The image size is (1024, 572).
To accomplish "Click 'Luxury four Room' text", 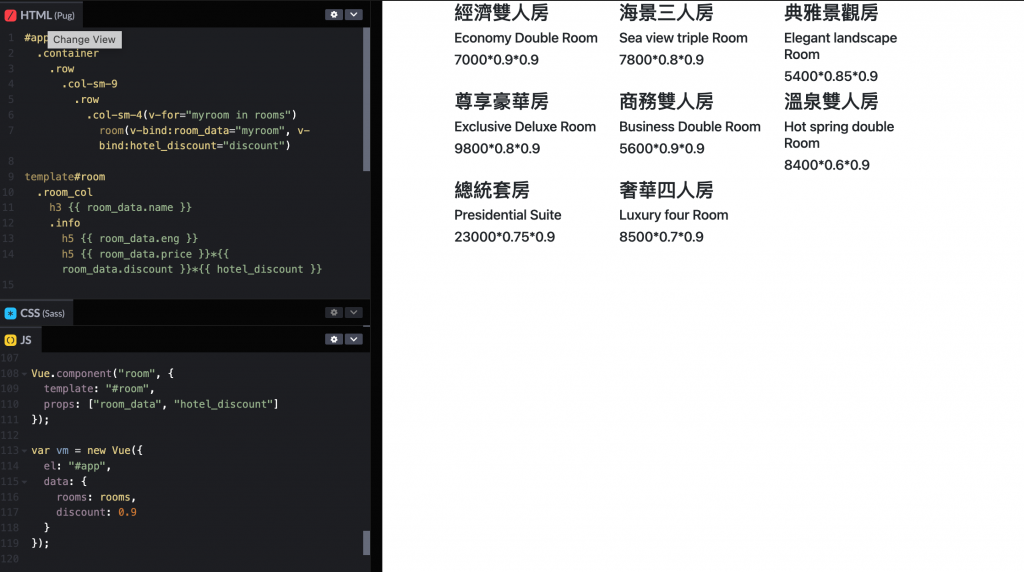I will tap(673, 215).
